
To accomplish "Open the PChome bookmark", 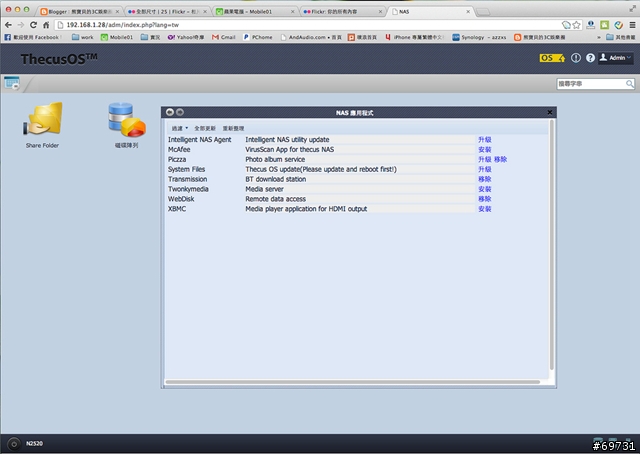I will pyautogui.click(x=258, y=37).
